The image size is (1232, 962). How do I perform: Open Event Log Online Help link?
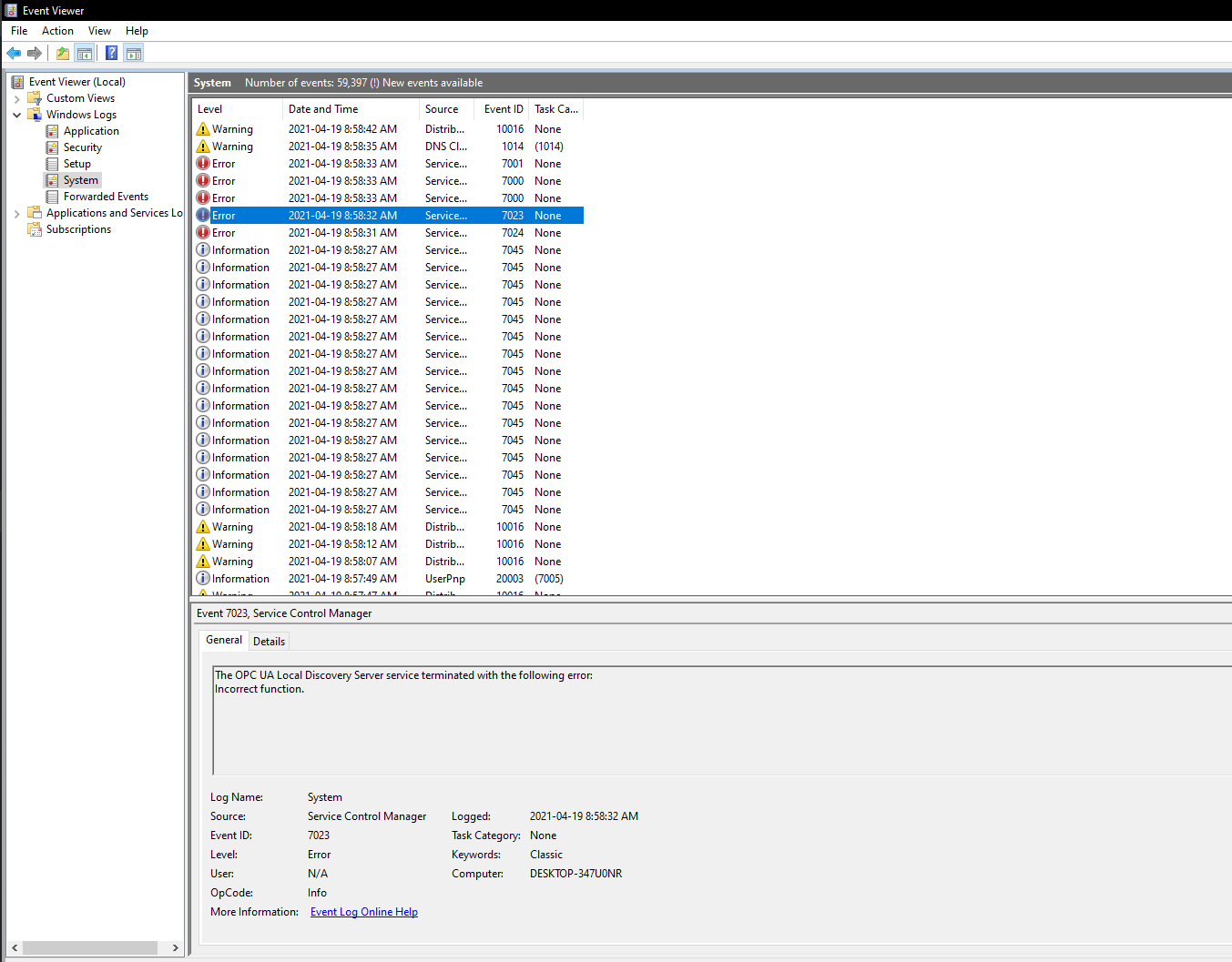(364, 912)
